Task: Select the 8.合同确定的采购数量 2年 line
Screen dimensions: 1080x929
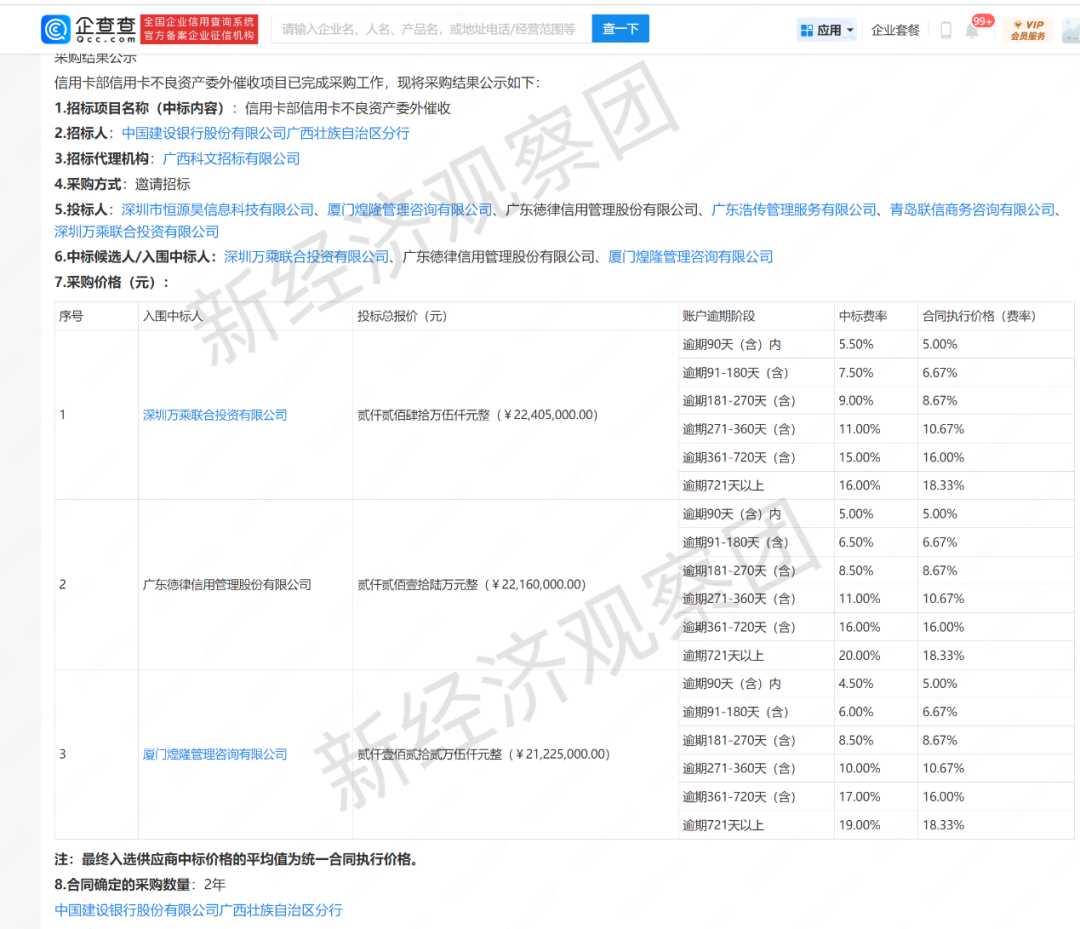Action: (140, 884)
